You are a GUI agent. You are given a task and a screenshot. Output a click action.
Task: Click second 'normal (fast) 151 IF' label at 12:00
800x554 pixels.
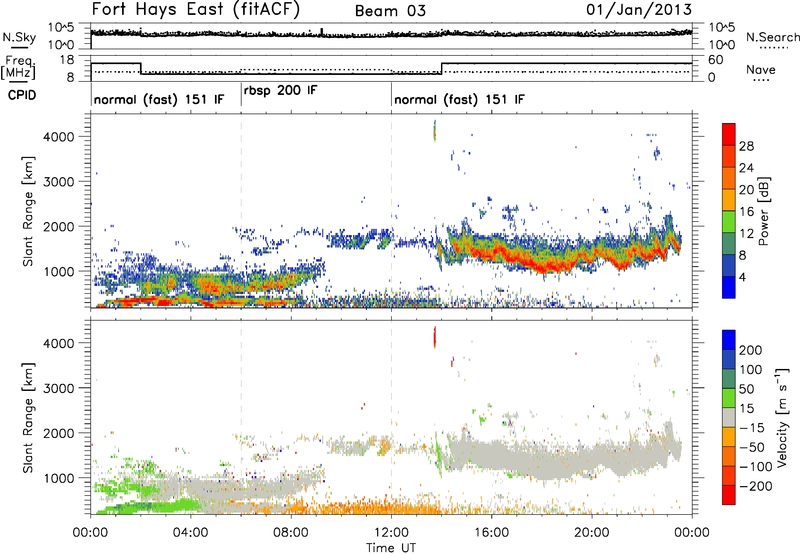459,99
